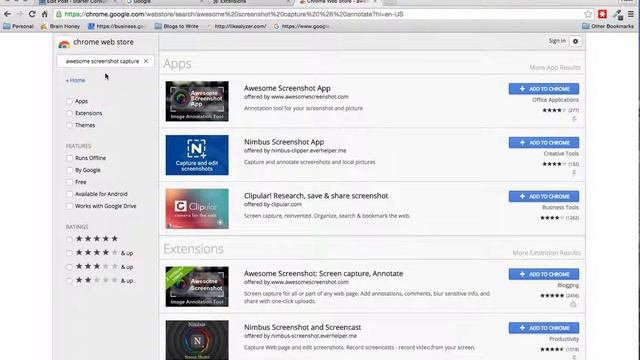640x360 pixels.
Task: Add the Clipular app to Chrome
Action: (544, 196)
